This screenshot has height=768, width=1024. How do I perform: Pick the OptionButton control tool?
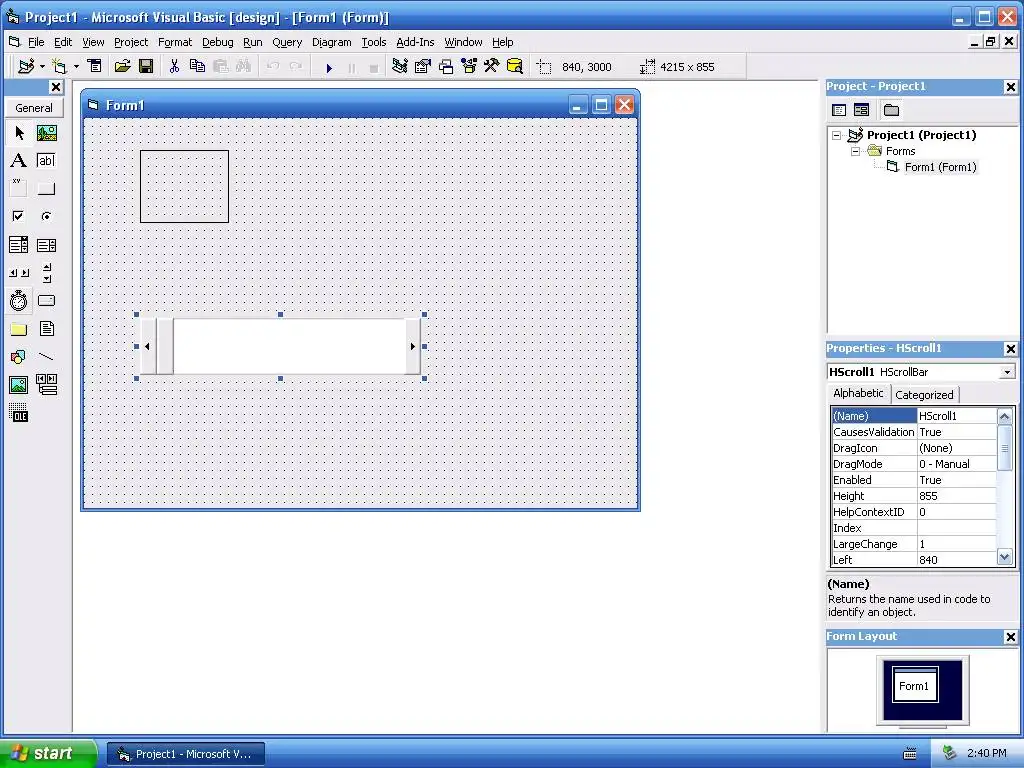click(x=46, y=216)
